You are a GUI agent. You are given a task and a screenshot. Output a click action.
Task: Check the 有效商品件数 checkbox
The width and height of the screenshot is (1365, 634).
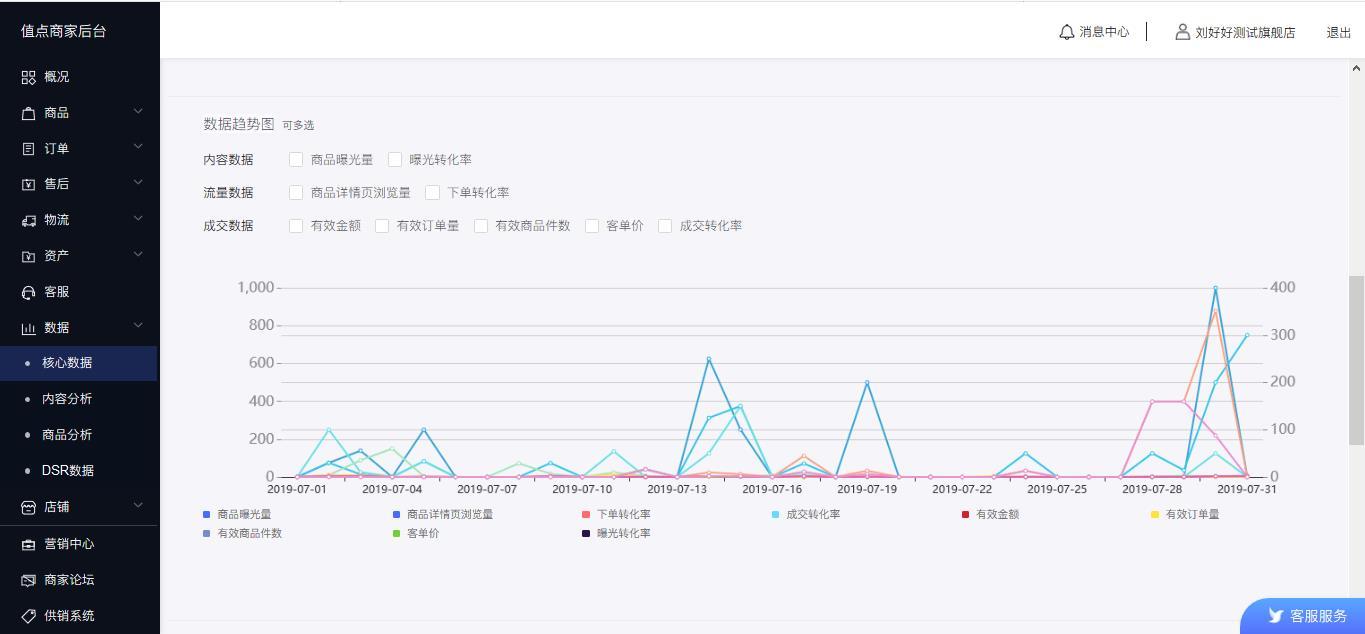coord(481,225)
